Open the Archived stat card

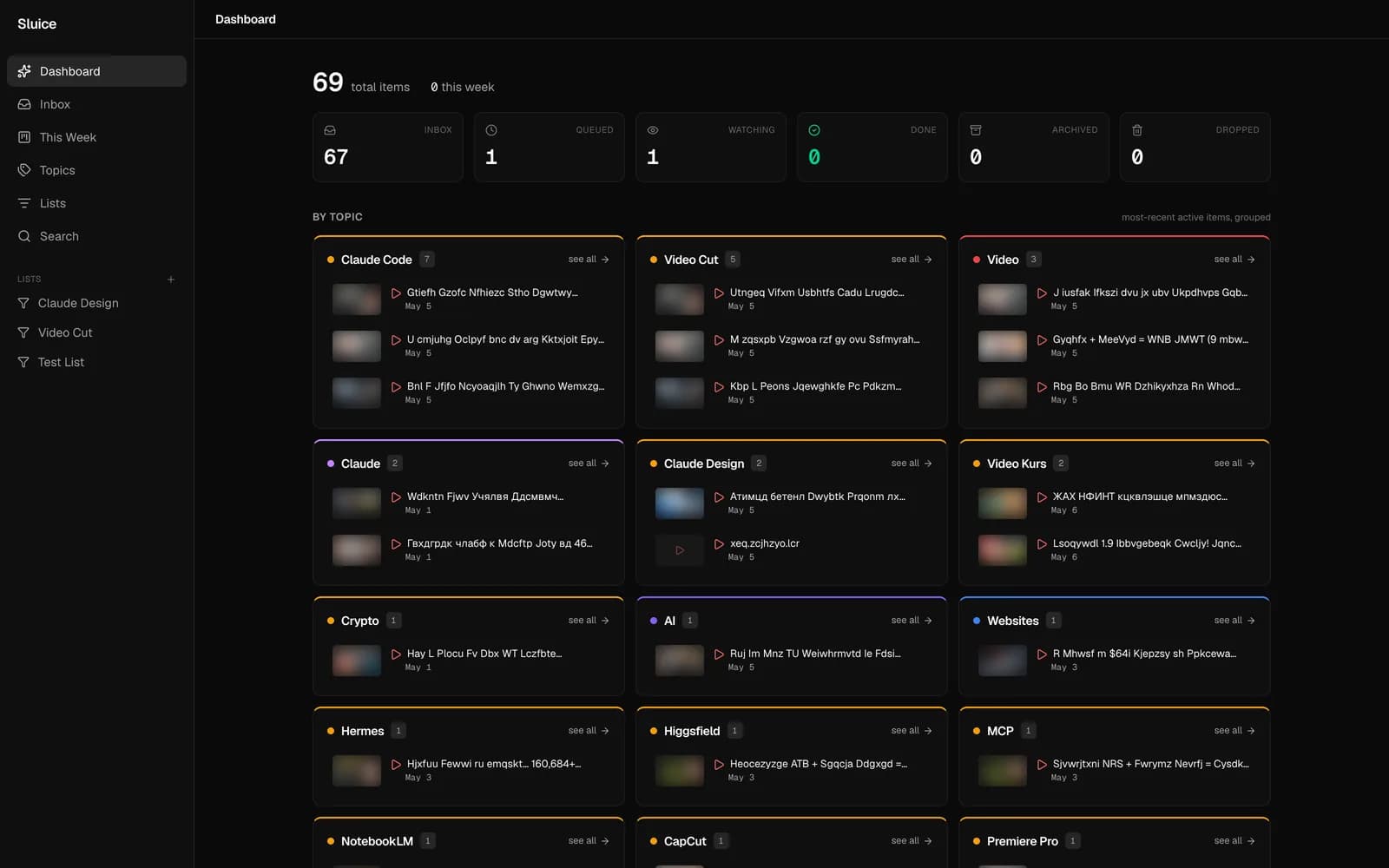[1034, 147]
